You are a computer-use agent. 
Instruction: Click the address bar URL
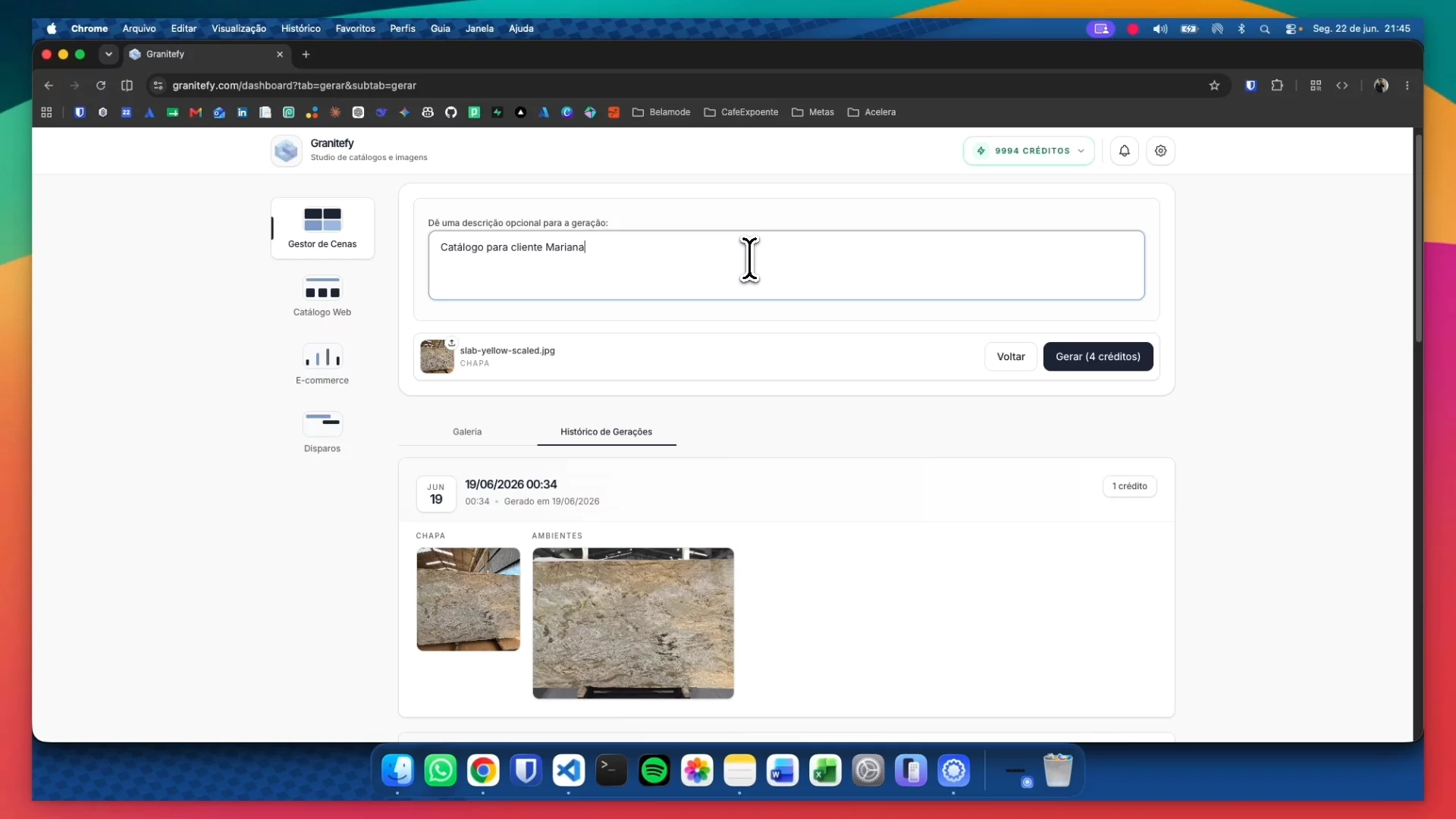click(294, 86)
